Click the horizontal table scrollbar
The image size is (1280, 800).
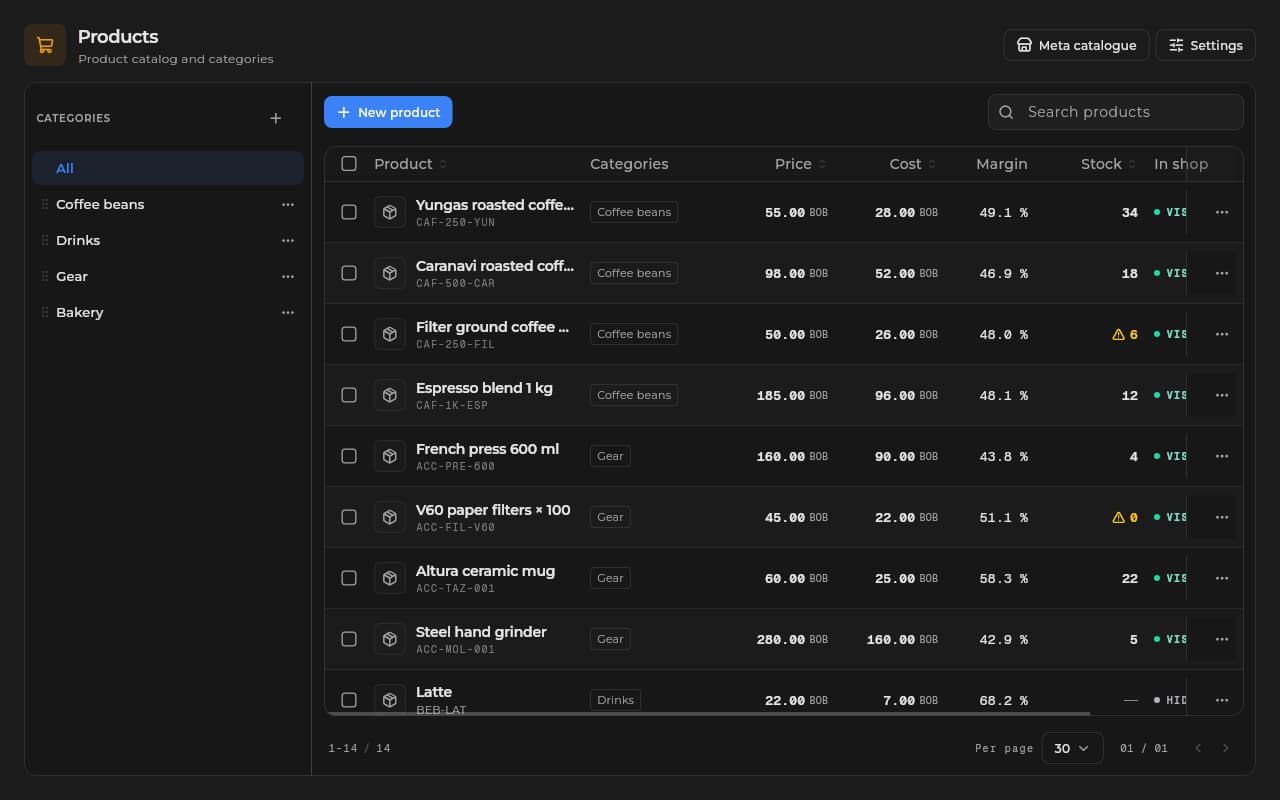click(708, 713)
